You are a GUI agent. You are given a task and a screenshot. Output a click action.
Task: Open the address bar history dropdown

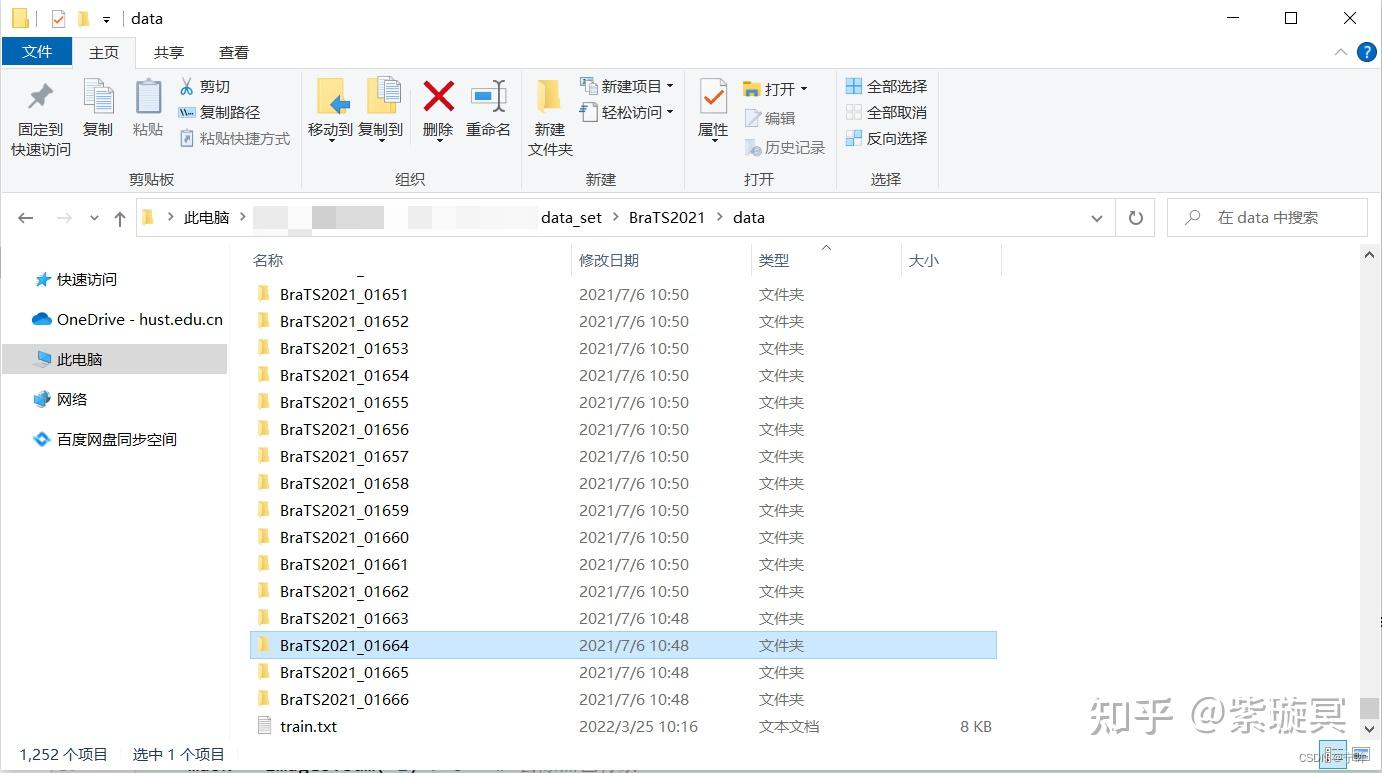[x=1097, y=217]
